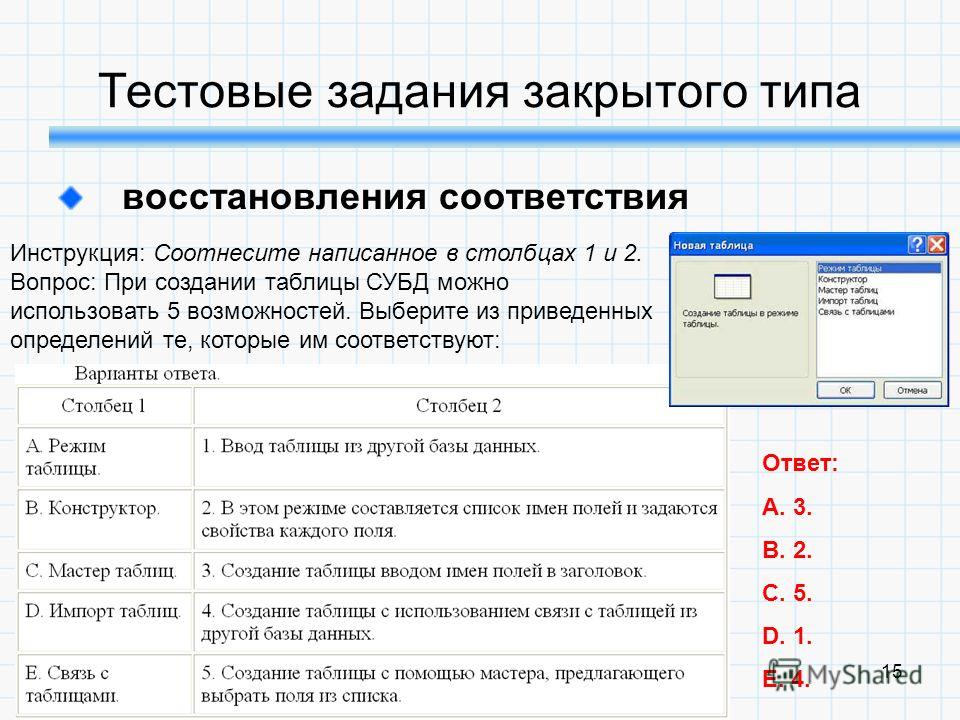Click cell 'B. Конструктор.'
960x720 pixels.
(x=105, y=519)
